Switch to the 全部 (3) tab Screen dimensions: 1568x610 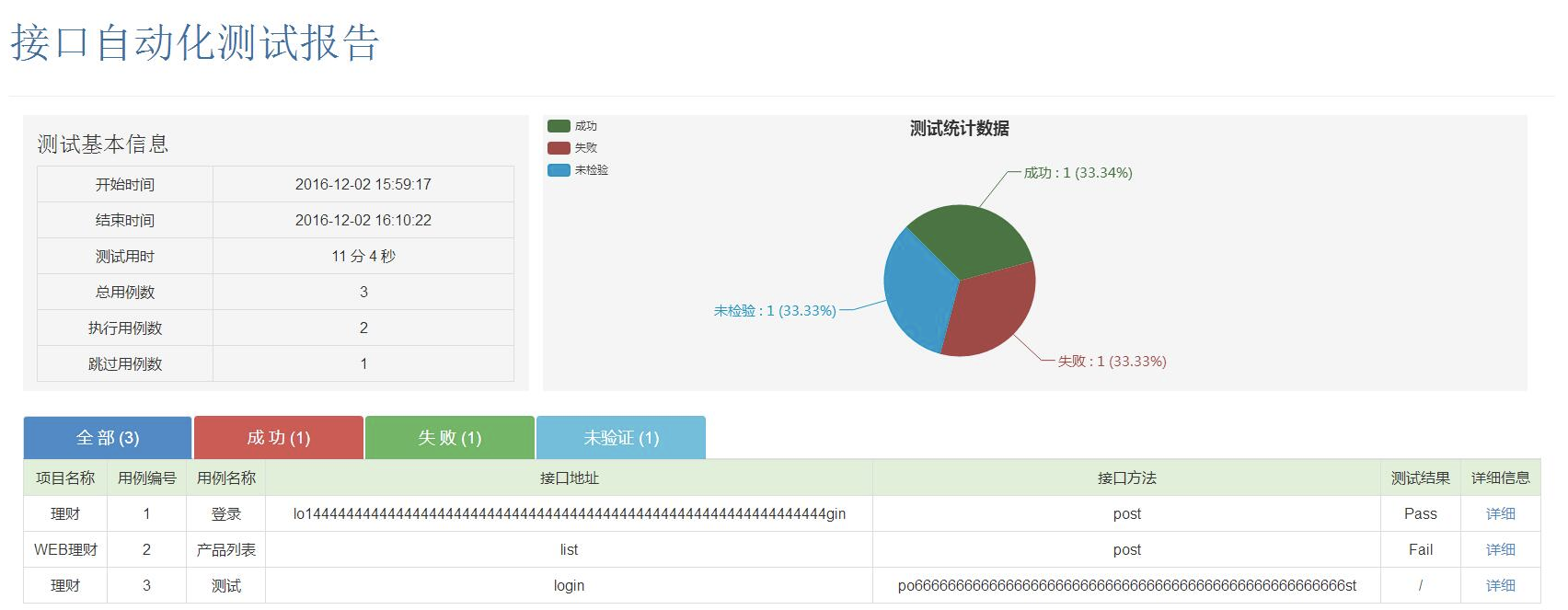click(108, 438)
